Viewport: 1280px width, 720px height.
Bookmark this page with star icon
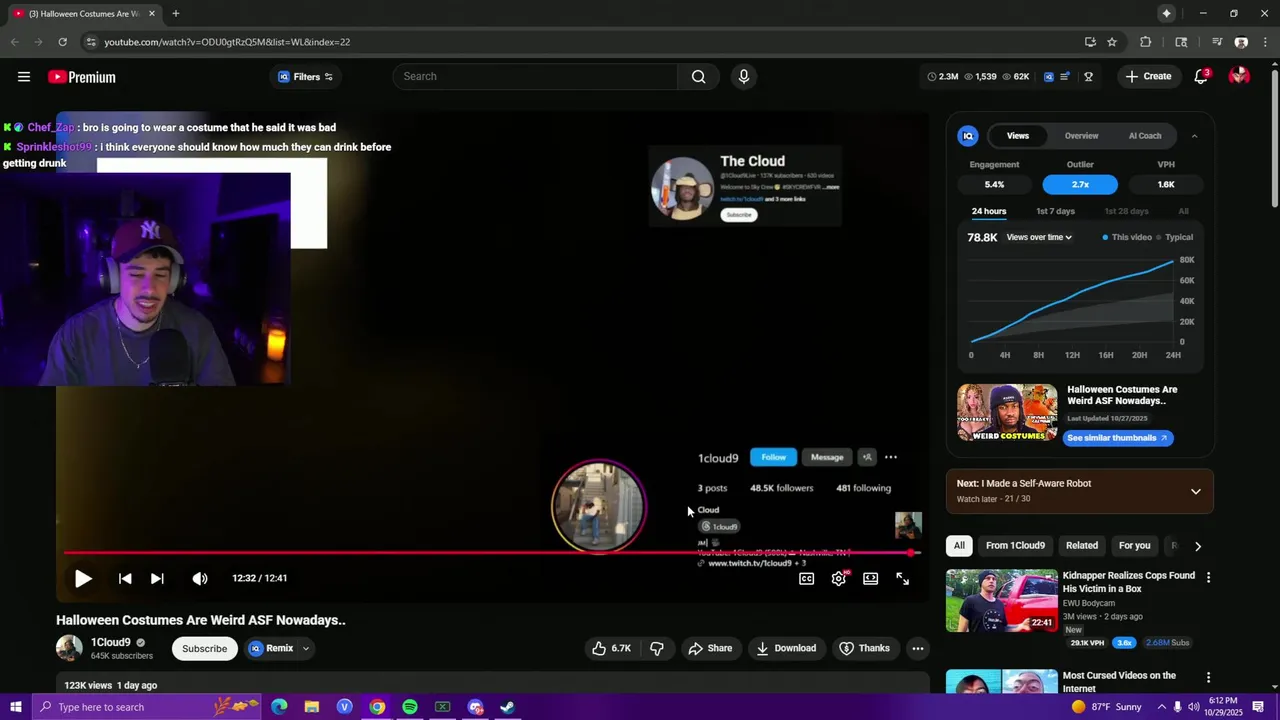[x=1112, y=42]
